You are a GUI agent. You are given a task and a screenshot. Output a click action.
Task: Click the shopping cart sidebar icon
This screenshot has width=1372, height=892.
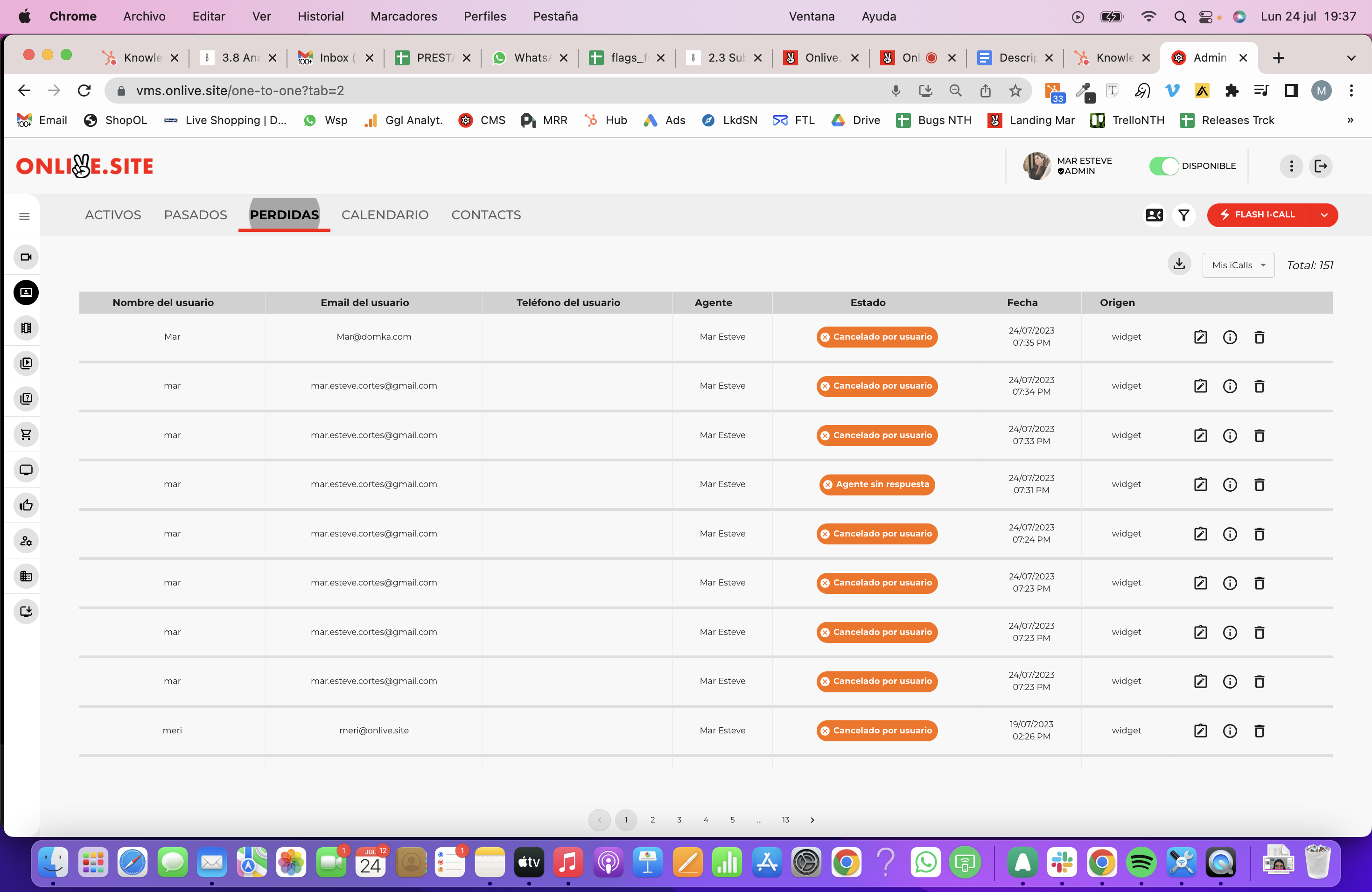26,434
